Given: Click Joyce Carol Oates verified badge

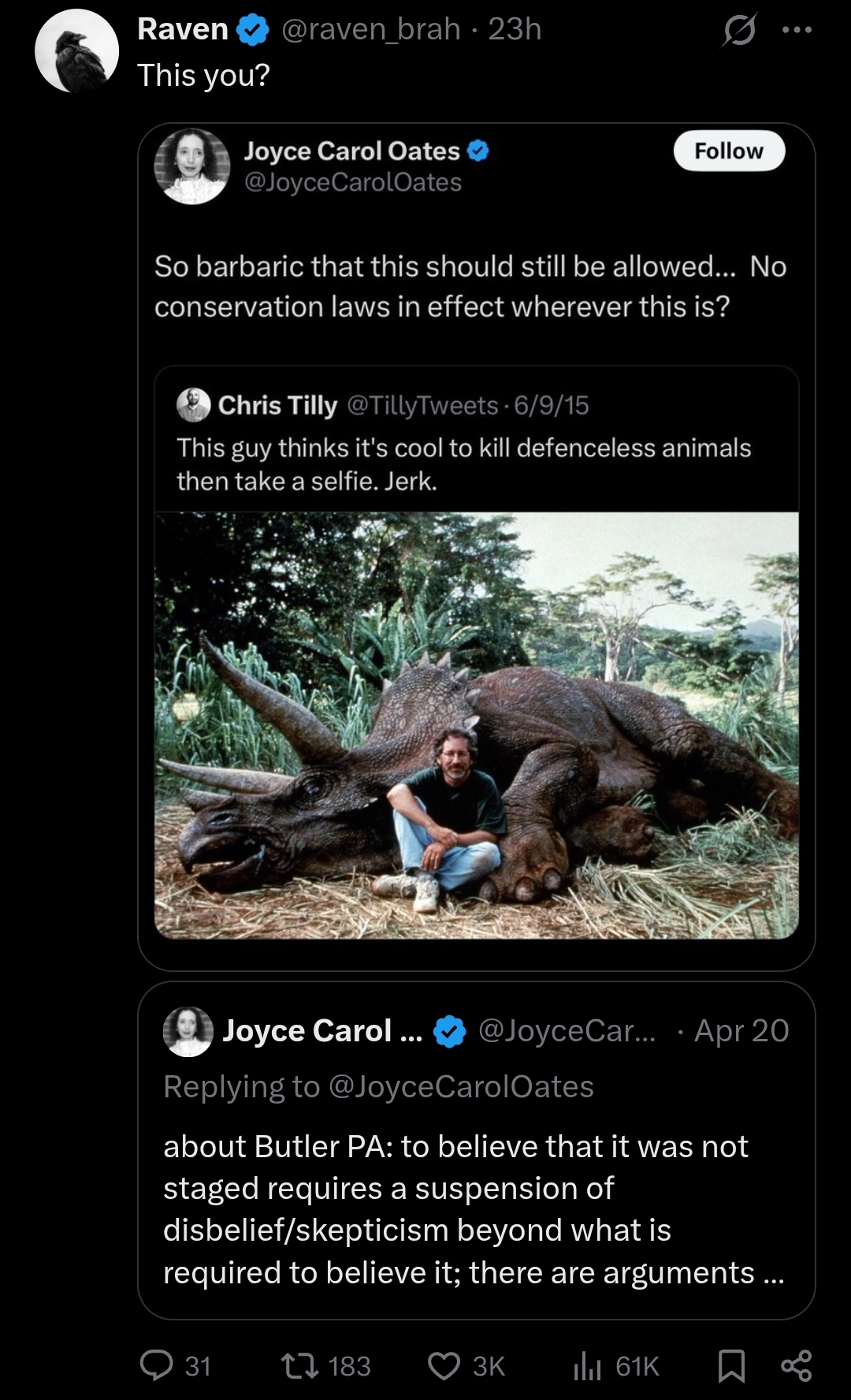Looking at the screenshot, I should click(x=478, y=151).
